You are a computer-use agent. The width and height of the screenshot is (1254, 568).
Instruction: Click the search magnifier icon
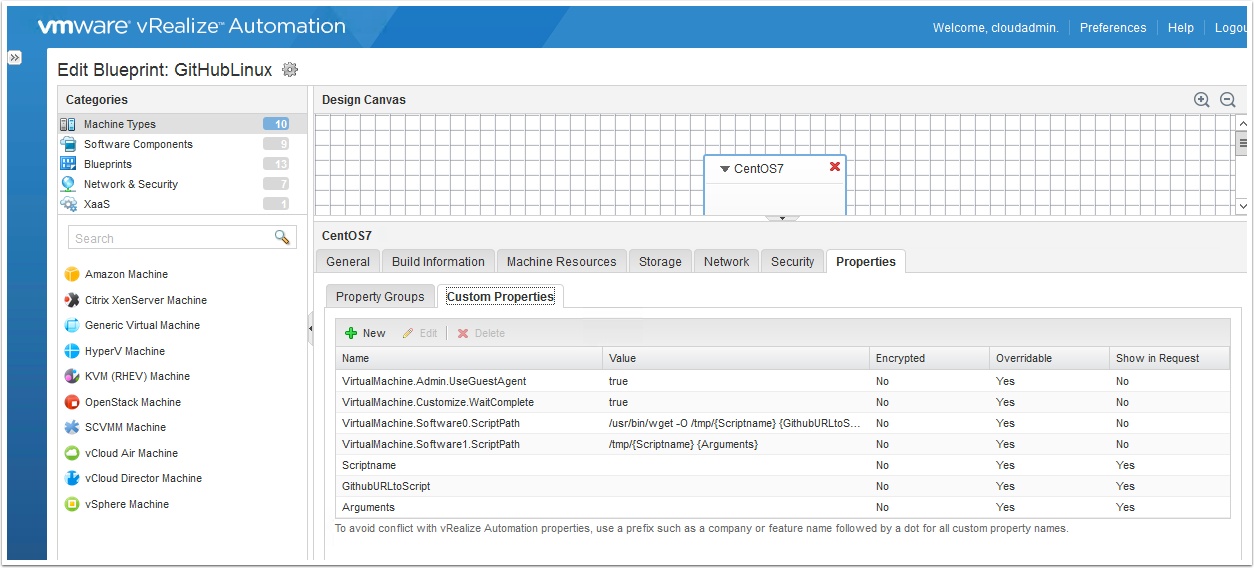[x=282, y=237]
